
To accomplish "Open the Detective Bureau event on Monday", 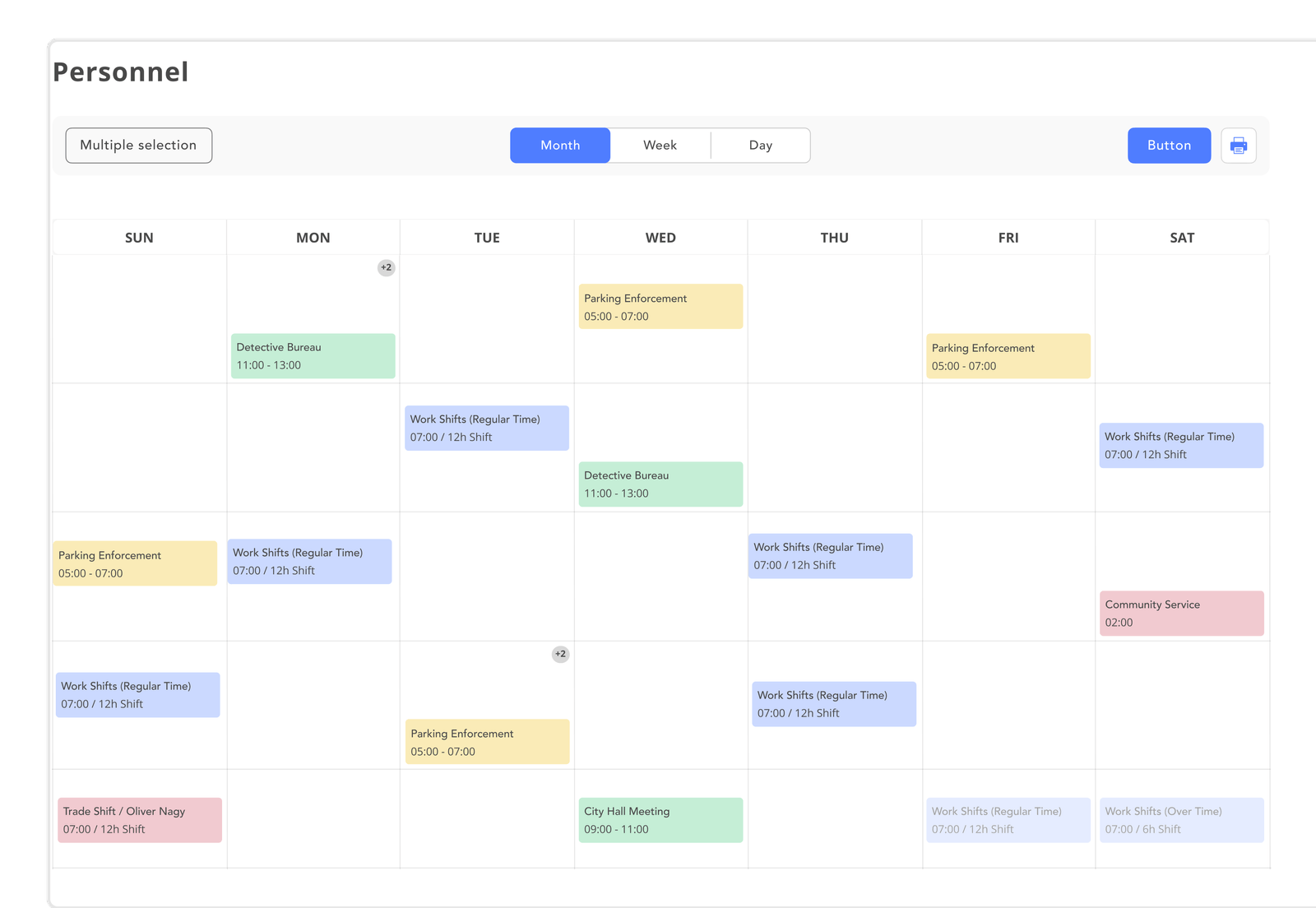I will [313, 355].
